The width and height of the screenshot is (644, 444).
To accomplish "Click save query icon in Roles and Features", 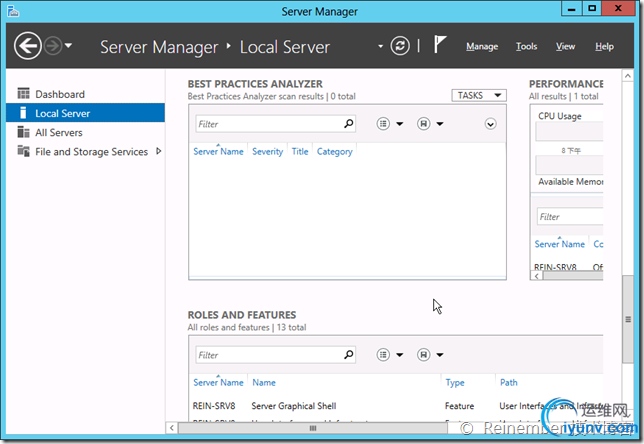I will tap(423, 354).
